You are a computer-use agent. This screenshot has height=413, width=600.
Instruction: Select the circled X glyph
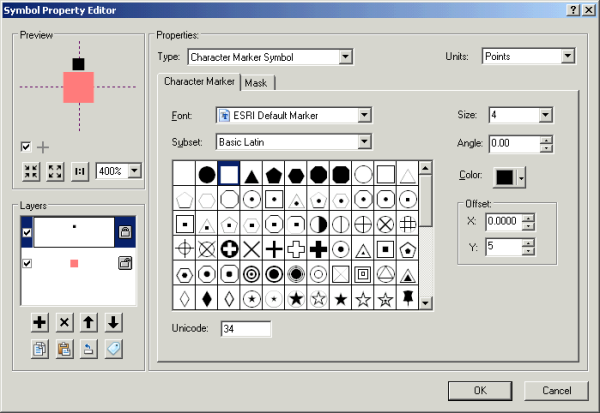pyautogui.click(x=385, y=224)
